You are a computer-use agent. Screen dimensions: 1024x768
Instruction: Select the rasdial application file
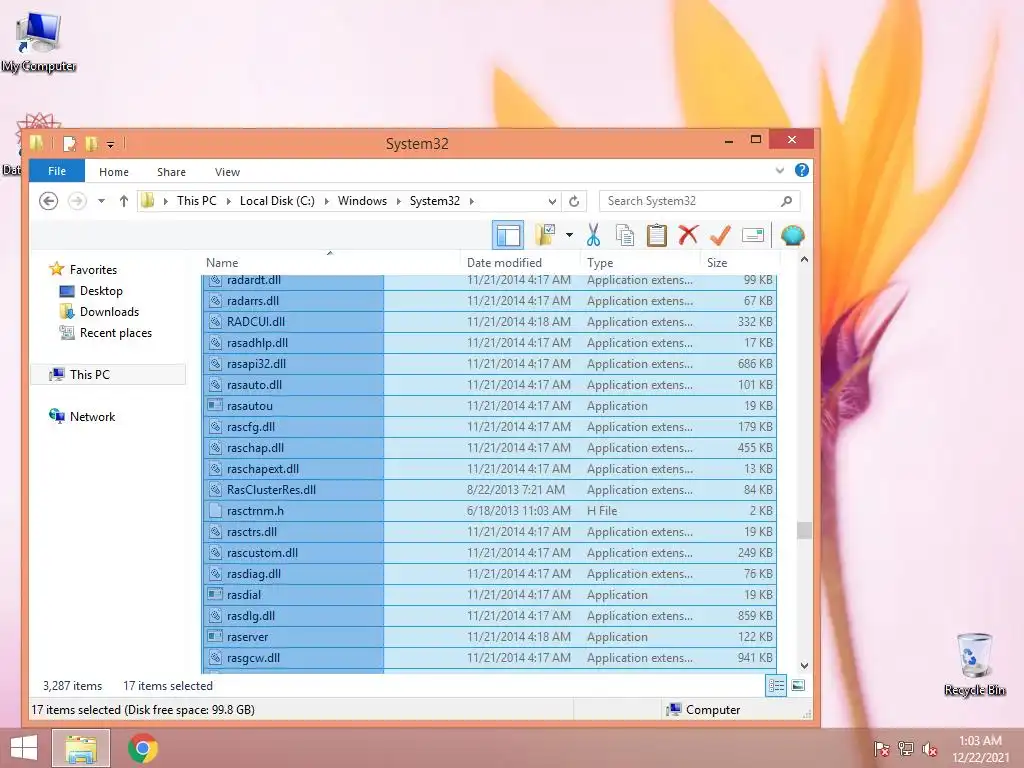[488, 594]
